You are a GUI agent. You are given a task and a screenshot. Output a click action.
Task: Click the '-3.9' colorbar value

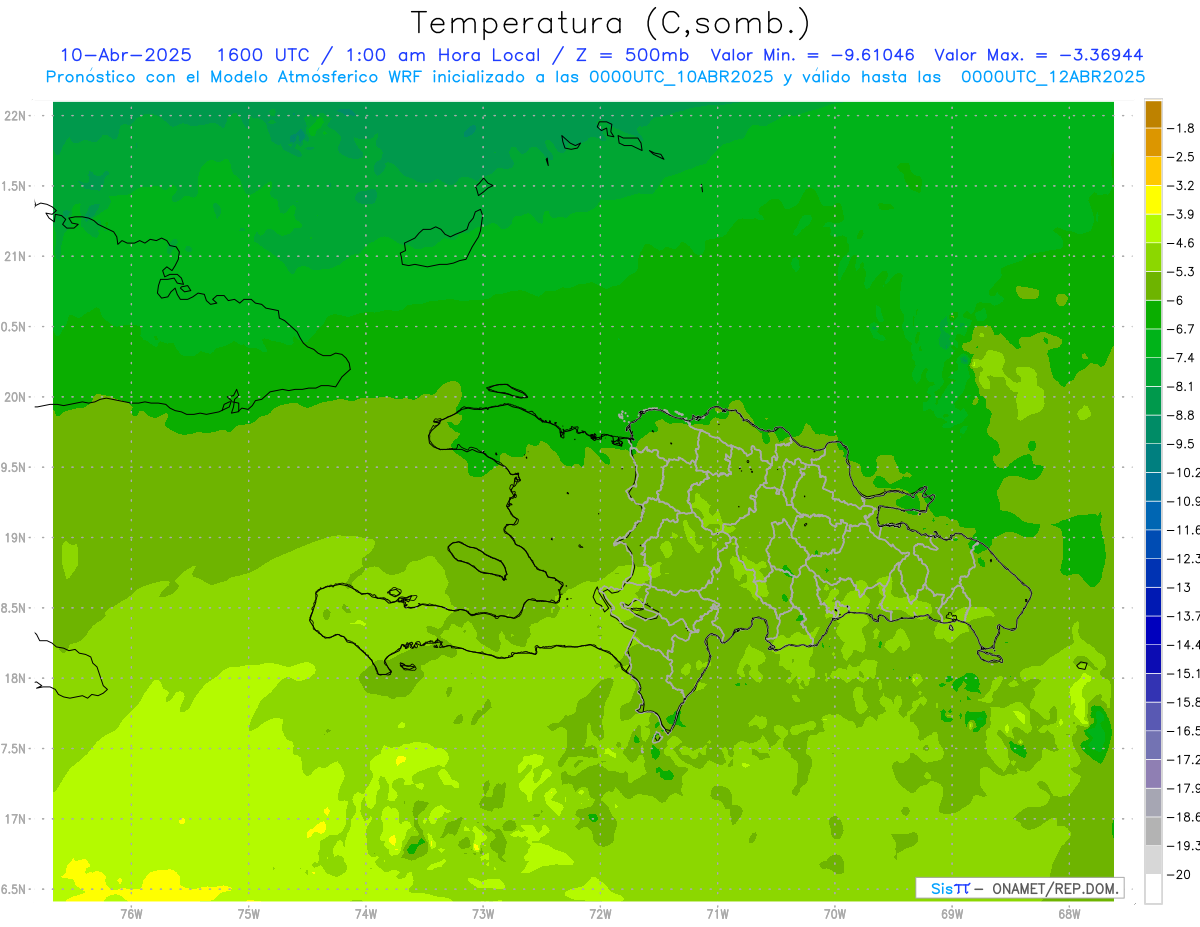tap(1181, 214)
